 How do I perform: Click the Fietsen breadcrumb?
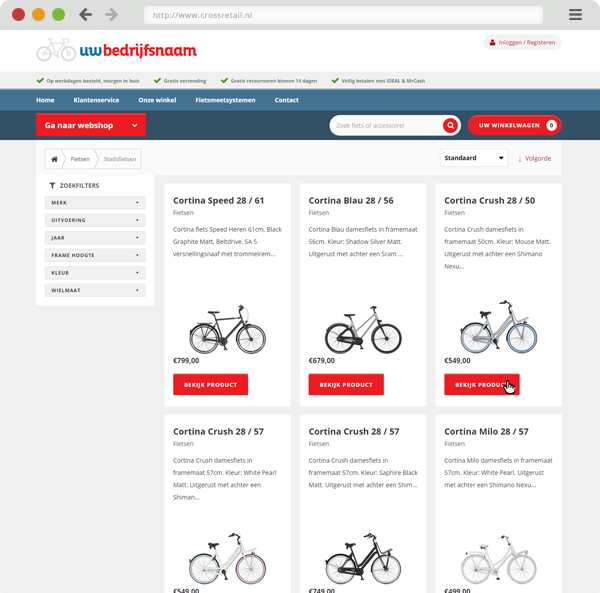tap(80, 159)
